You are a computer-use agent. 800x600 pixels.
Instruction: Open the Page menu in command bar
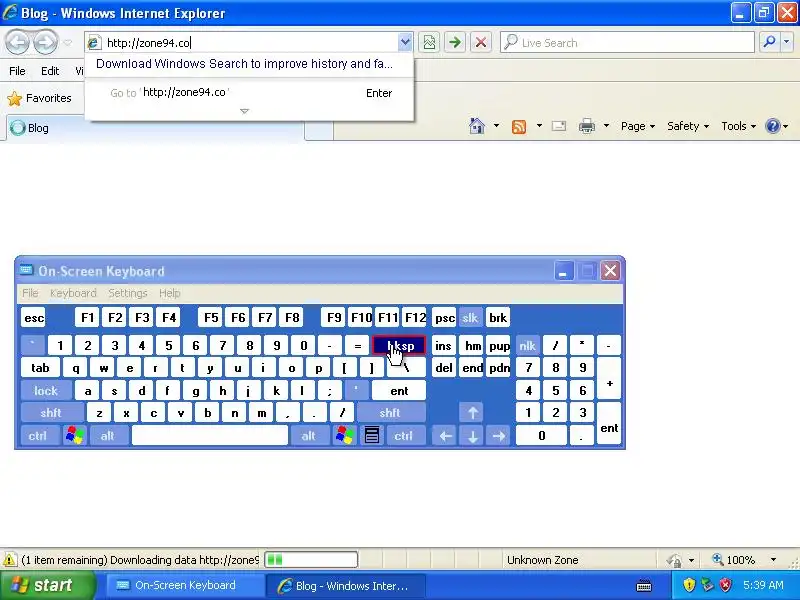638,126
